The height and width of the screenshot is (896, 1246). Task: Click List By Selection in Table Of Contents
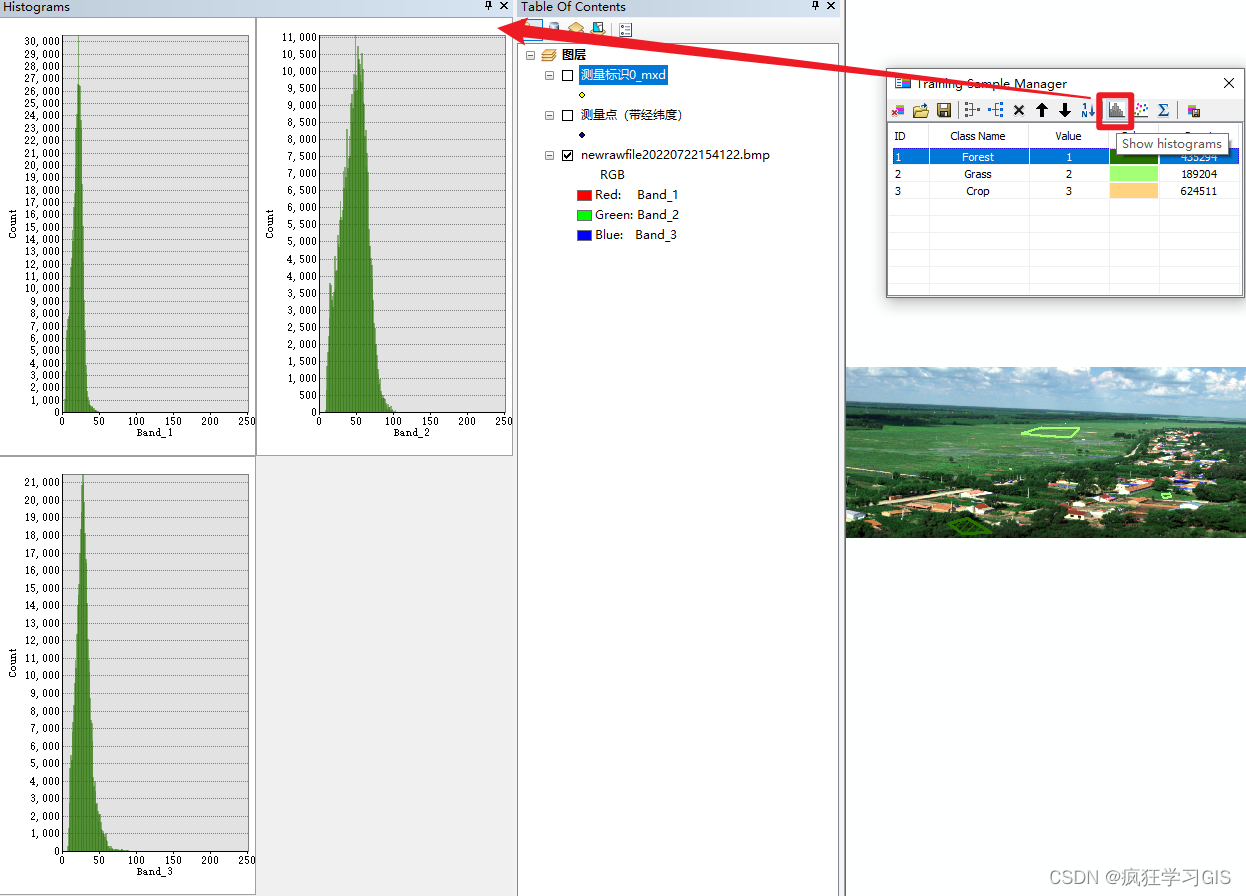[x=598, y=29]
